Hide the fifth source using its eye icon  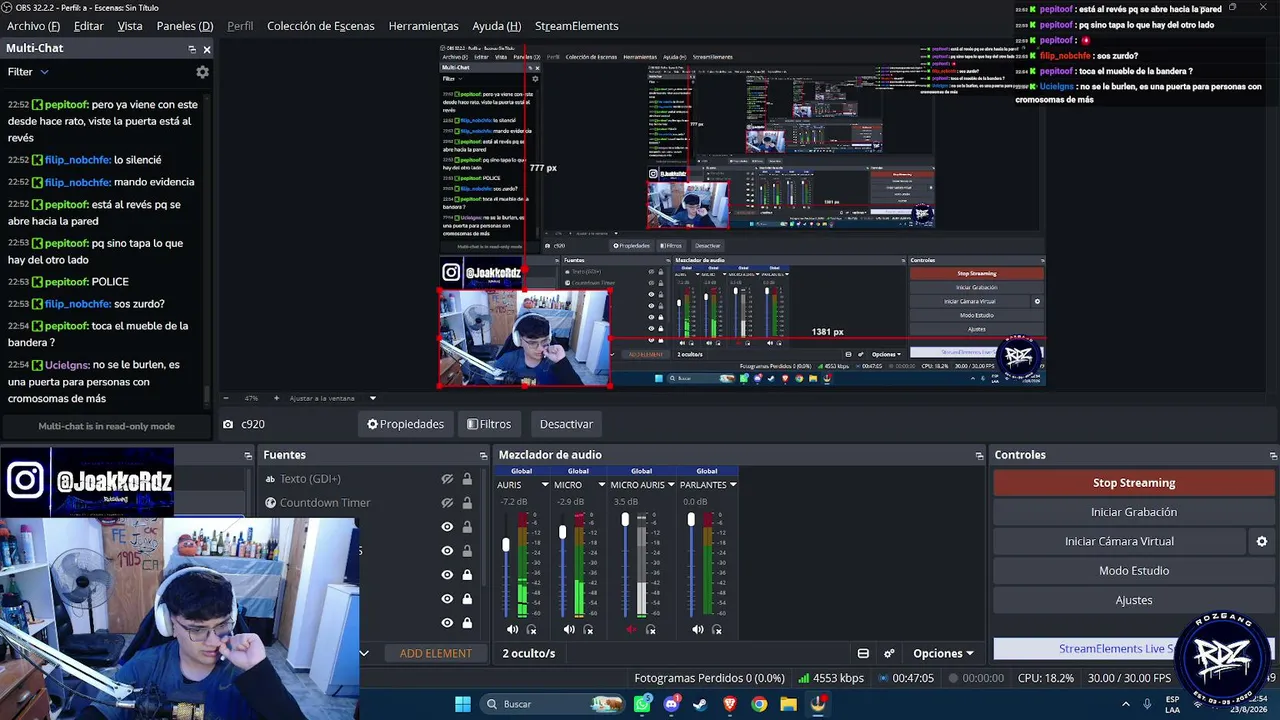pyautogui.click(x=447, y=575)
